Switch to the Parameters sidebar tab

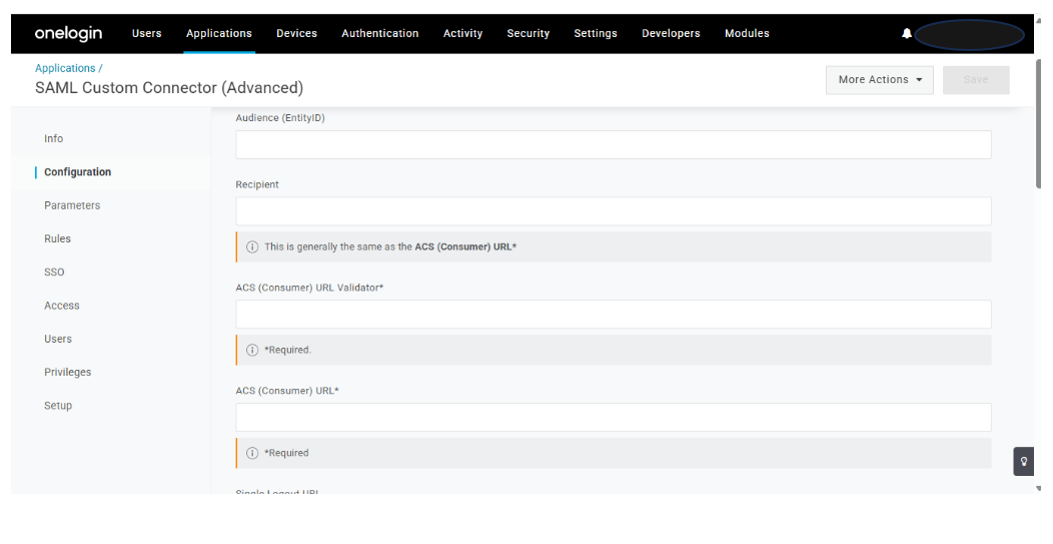[72, 206]
